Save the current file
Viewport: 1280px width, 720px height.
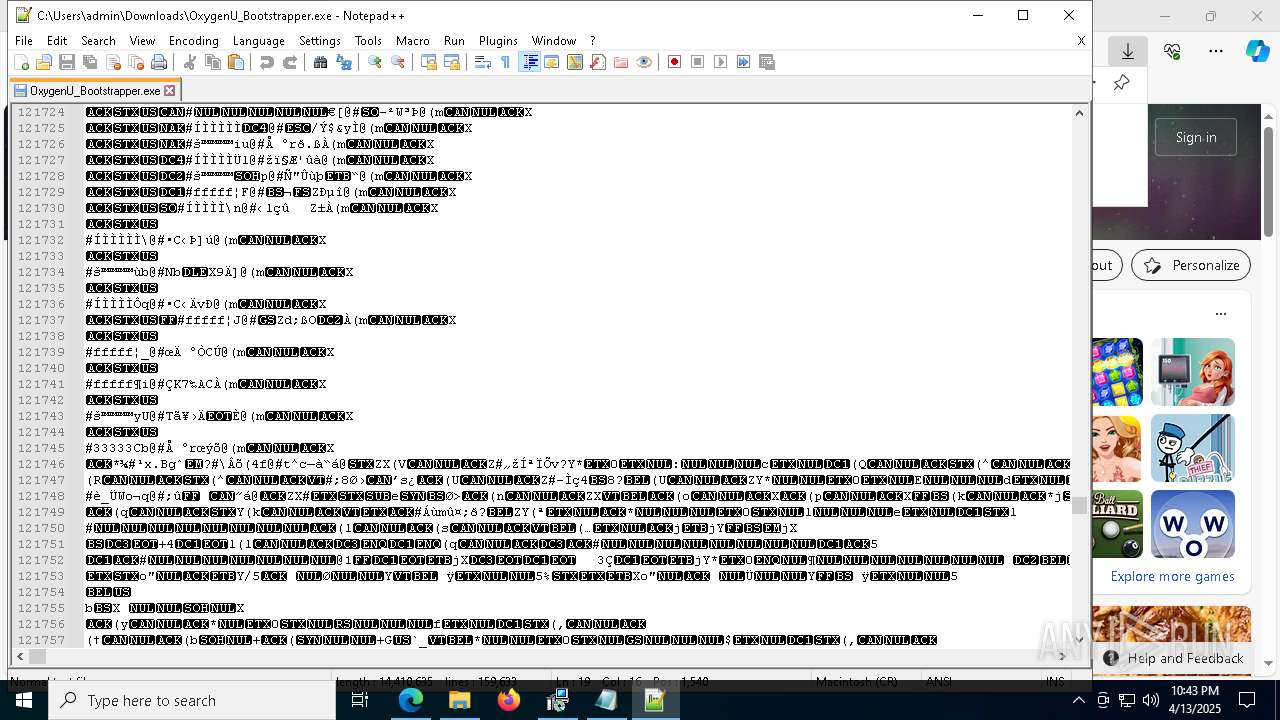coord(67,62)
